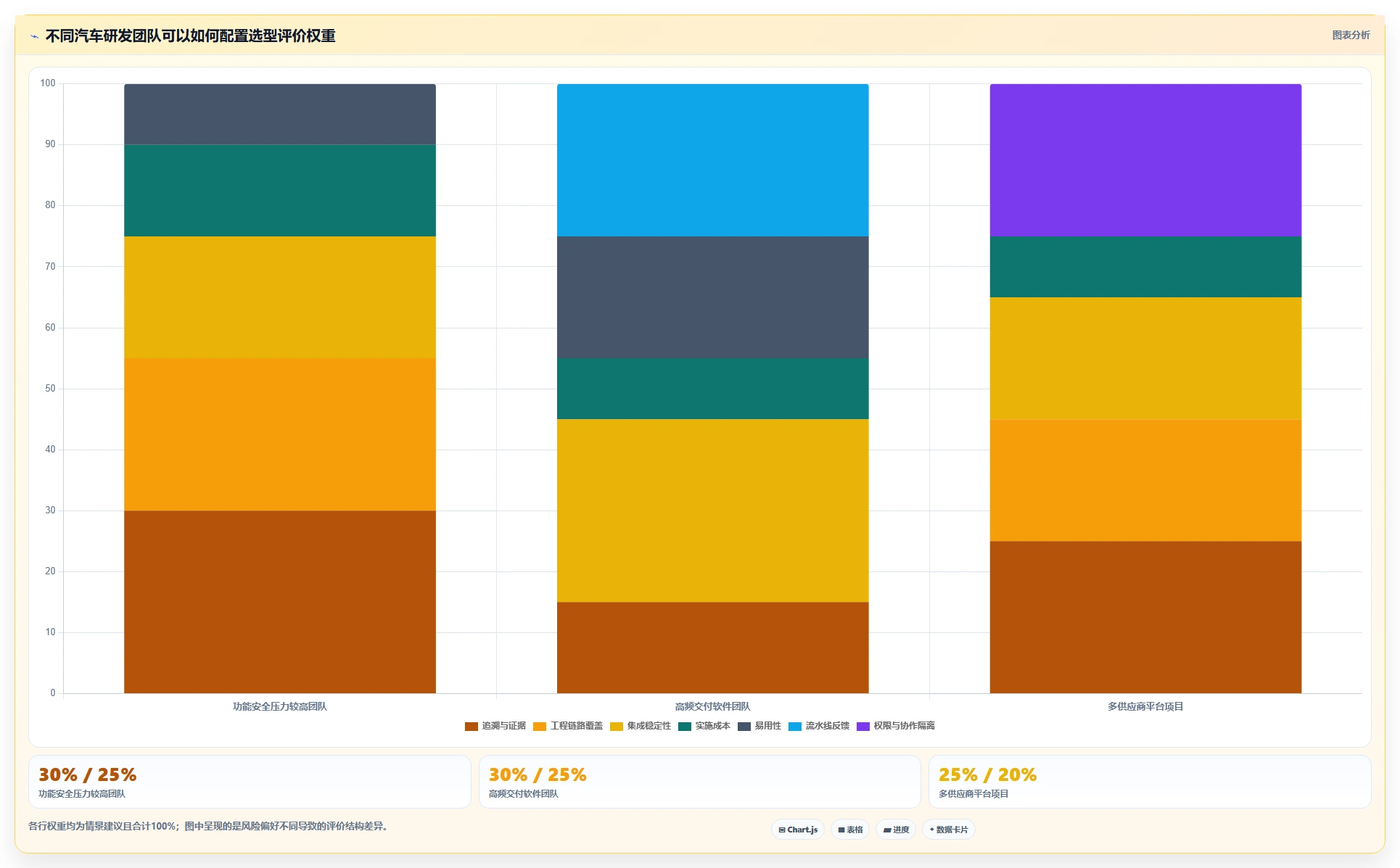The height and width of the screenshot is (868, 1400).
Task: Toggle the 工程链路覆盖 legend item
Action: [x=568, y=726]
